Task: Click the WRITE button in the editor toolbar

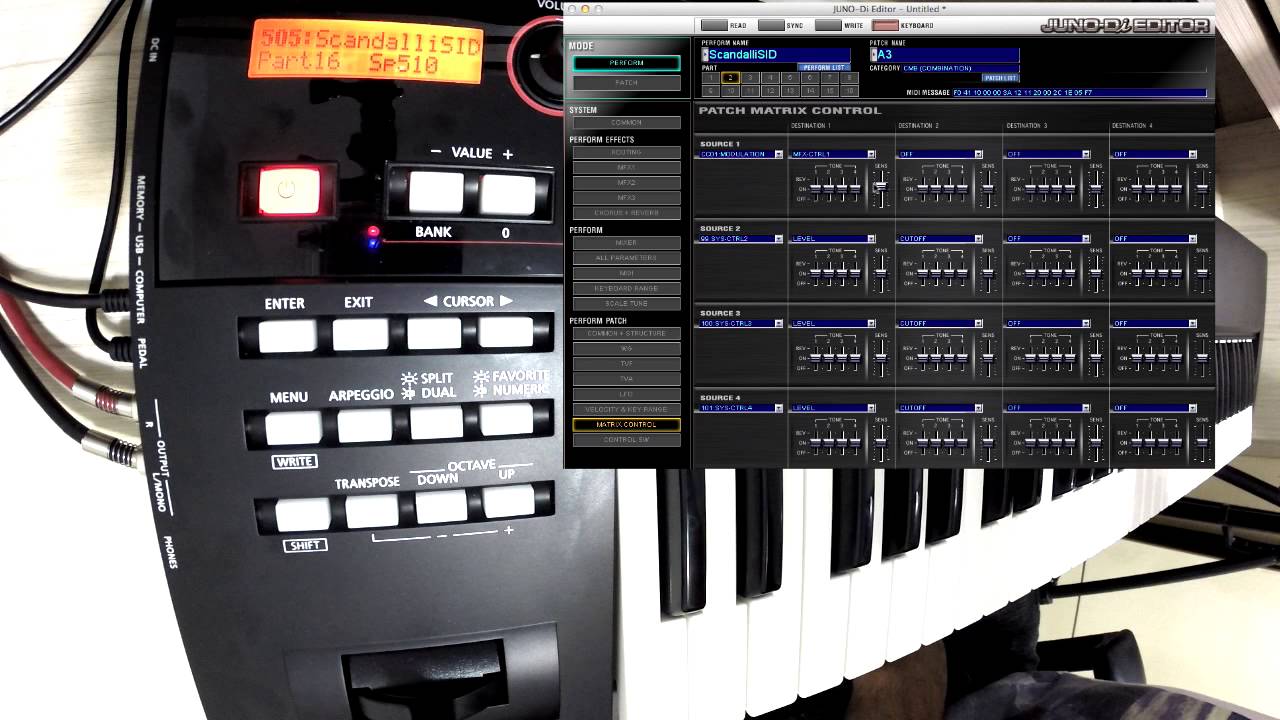Action: 828,25
